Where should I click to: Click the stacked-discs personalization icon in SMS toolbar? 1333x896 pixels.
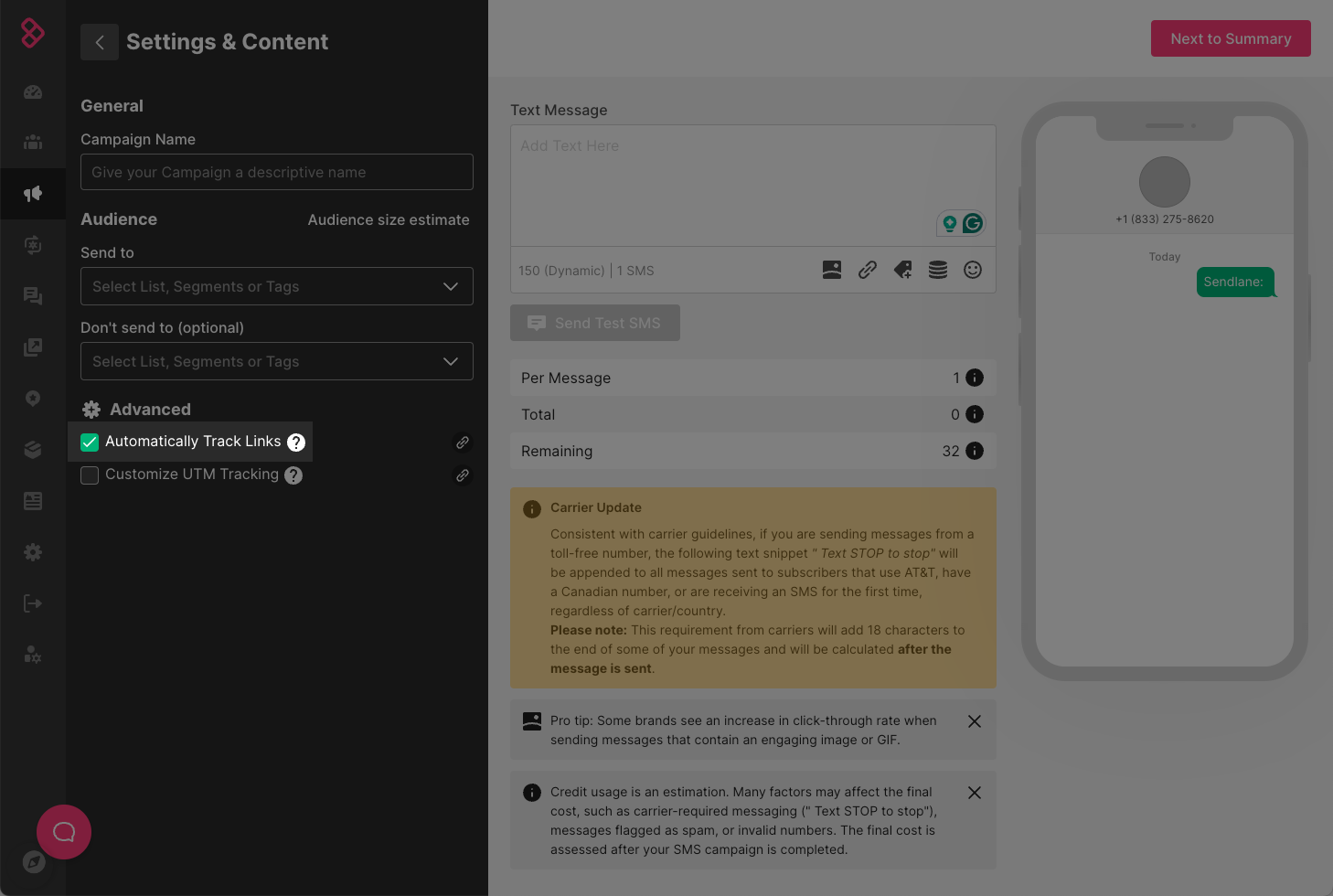(x=938, y=270)
